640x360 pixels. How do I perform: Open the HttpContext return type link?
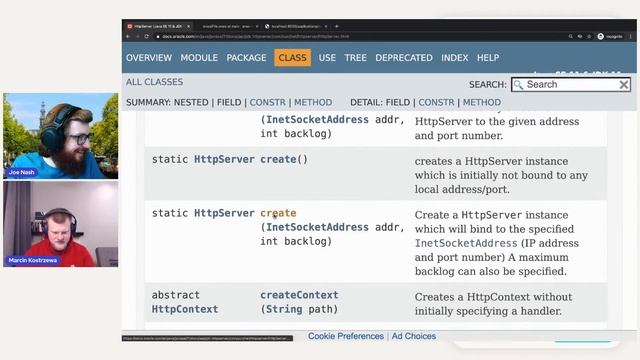point(185,309)
